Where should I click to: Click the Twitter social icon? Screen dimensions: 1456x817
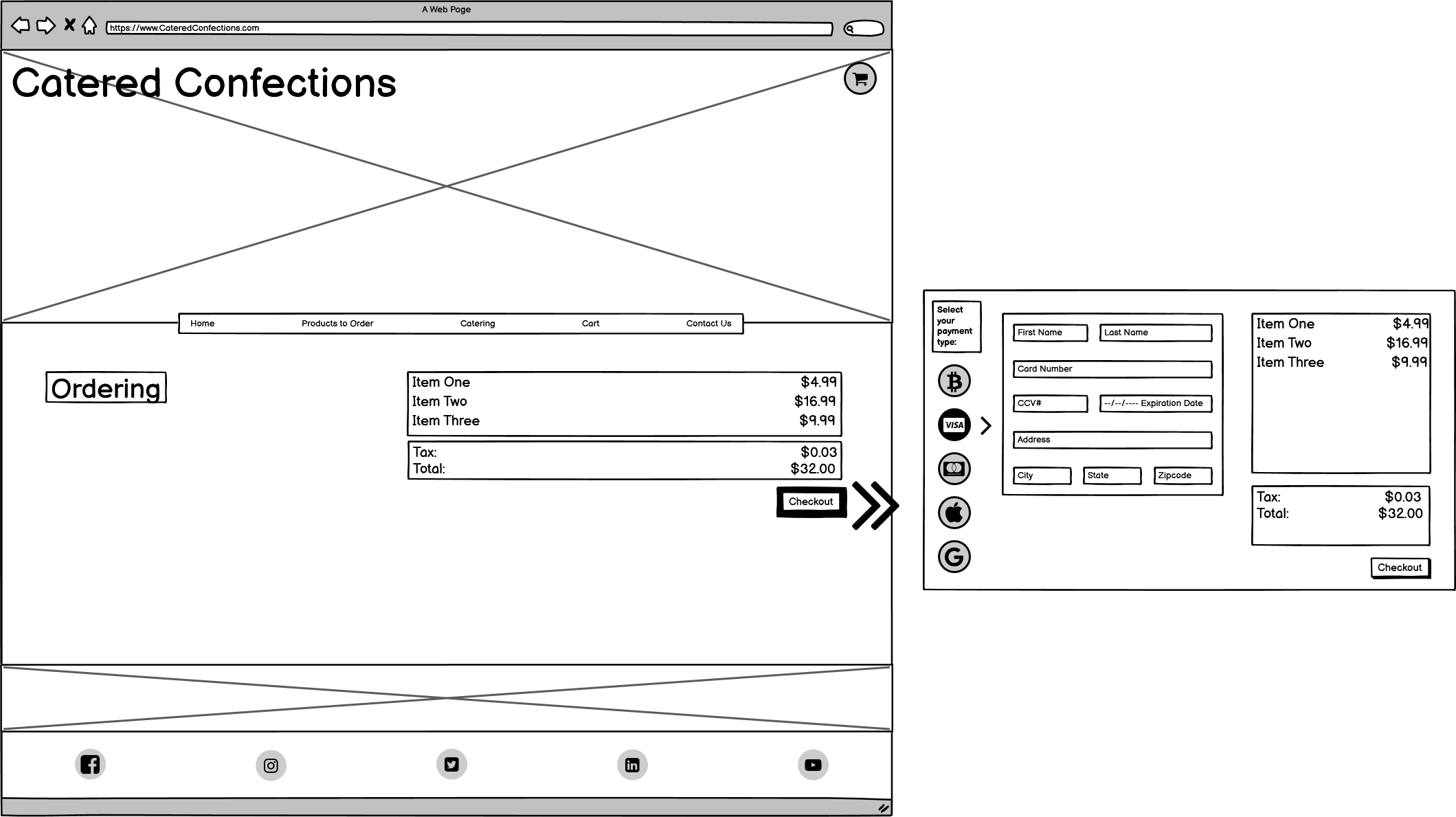pyautogui.click(x=451, y=765)
